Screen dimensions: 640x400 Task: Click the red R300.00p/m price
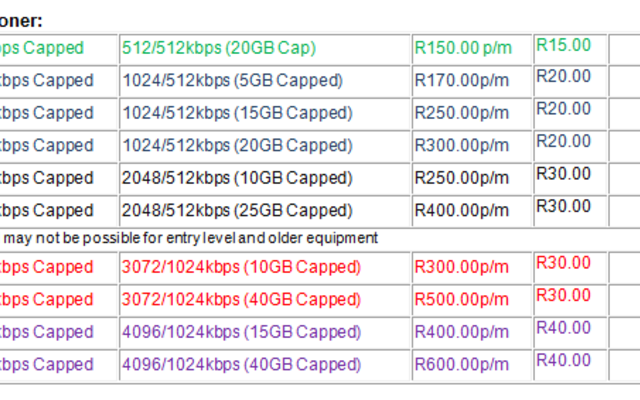[x=461, y=267]
